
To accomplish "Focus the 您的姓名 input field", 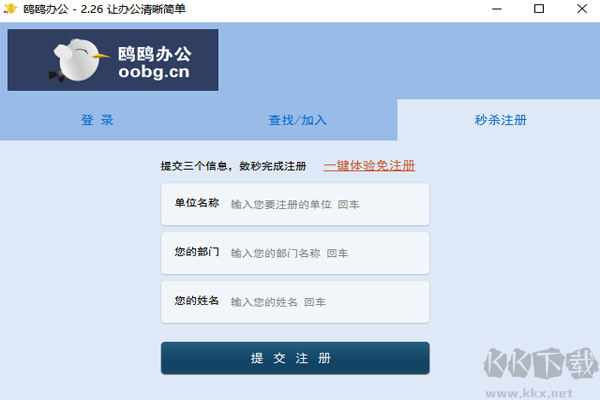I will pos(295,302).
